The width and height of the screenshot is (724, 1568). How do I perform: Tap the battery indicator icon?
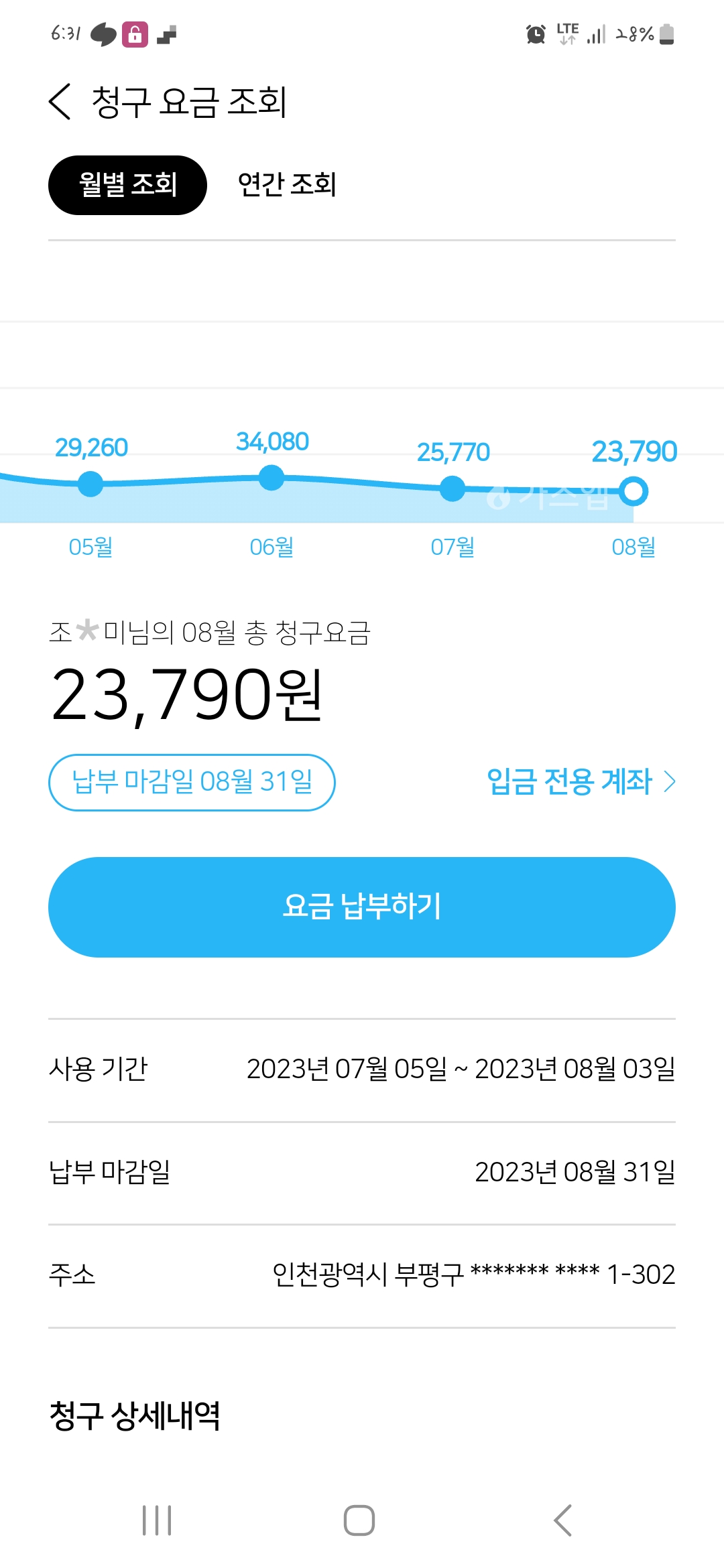click(x=666, y=34)
